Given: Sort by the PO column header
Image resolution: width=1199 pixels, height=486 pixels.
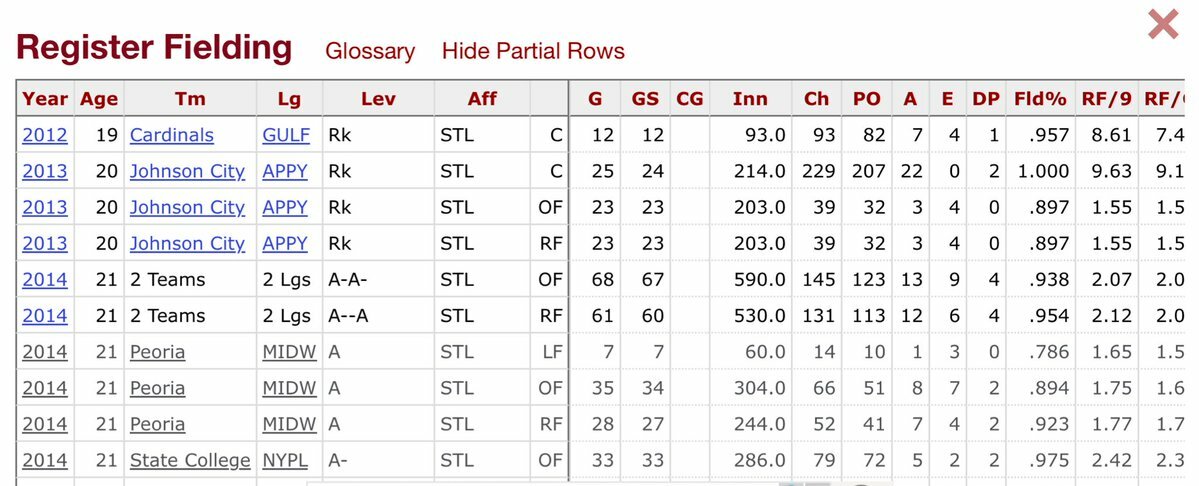Looking at the screenshot, I should (866, 98).
